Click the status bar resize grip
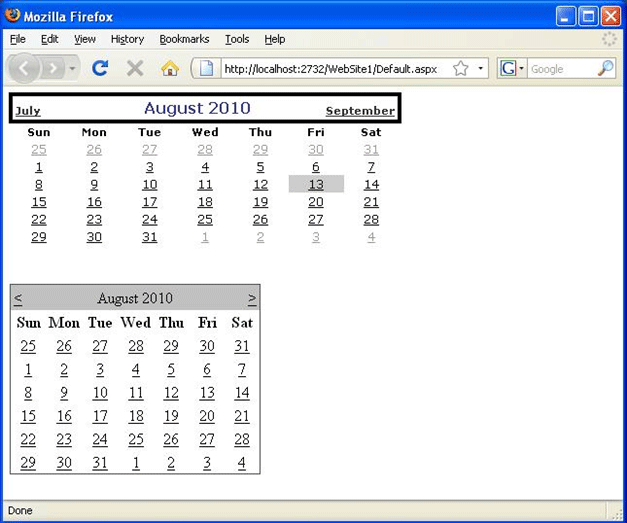The width and height of the screenshot is (627, 523). (616, 513)
